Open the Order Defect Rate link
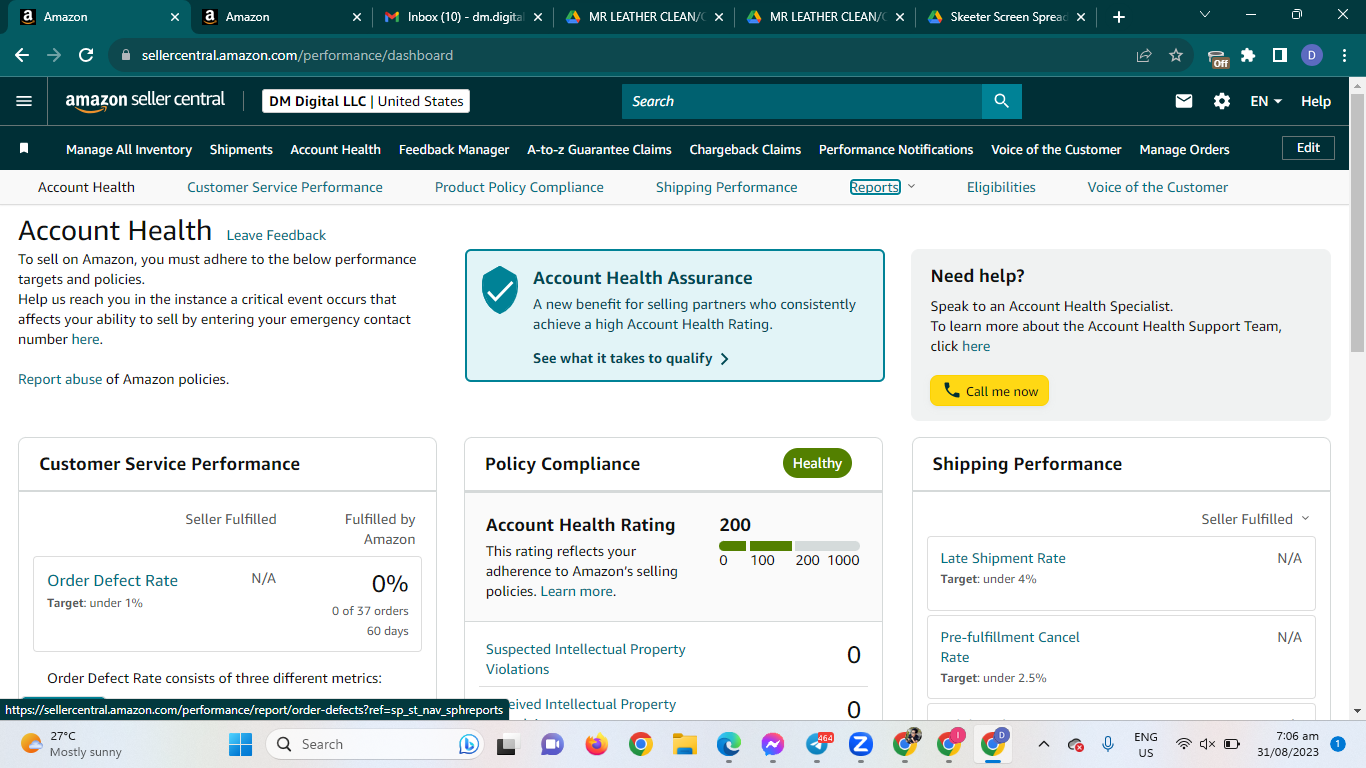Viewport: 1366px width, 768px height. (x=112, y=580)
